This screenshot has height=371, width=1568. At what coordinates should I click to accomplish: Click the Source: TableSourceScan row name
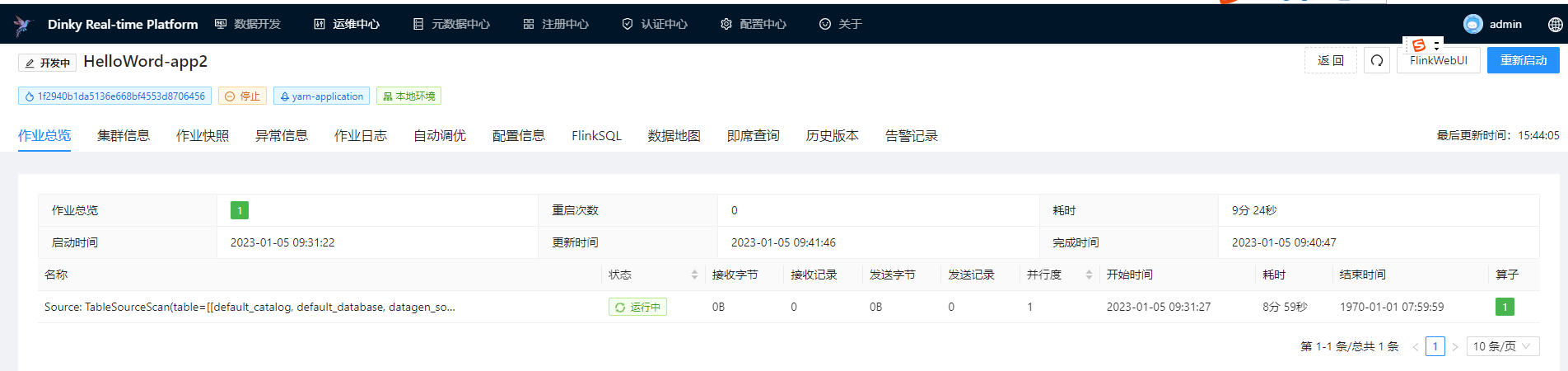(250, 307)
